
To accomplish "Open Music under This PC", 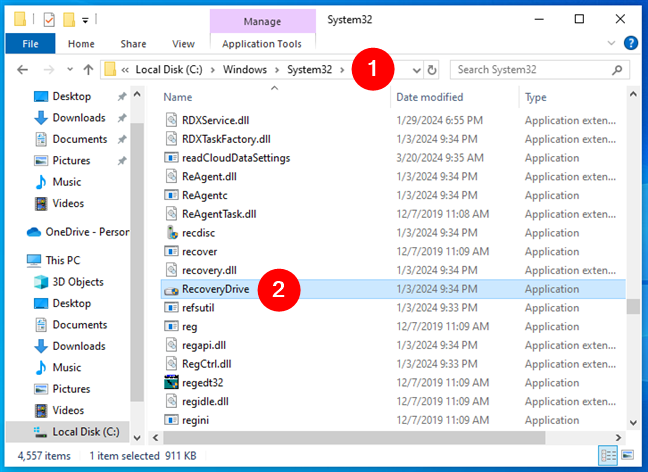I will (x=58, y=367).
